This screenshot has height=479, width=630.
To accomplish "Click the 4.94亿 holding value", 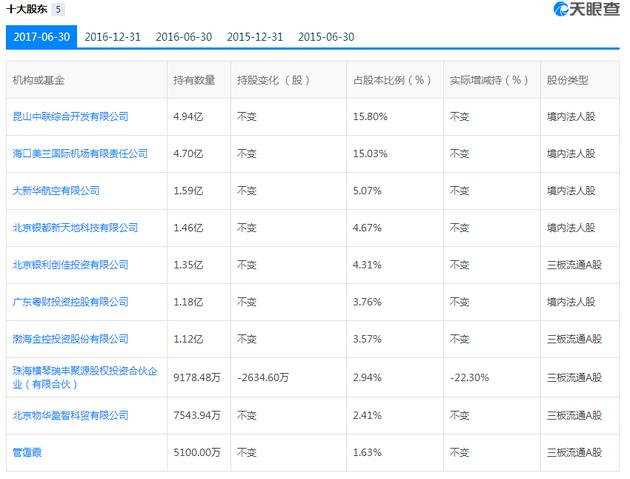I will 188,117.
